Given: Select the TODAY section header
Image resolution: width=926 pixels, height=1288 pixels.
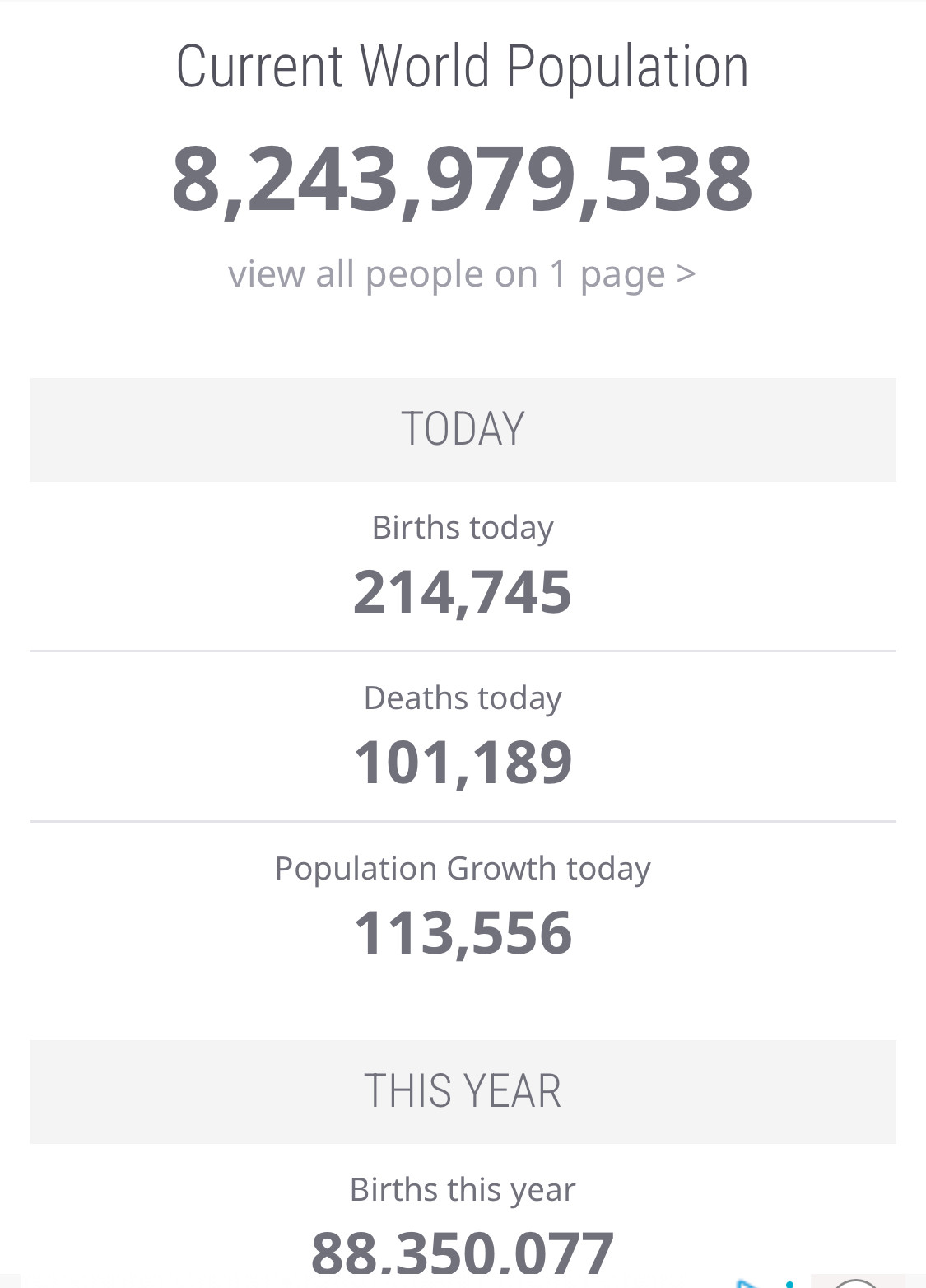Looking at the screenshot, I should pyautogui.click(x=463, y=430).
